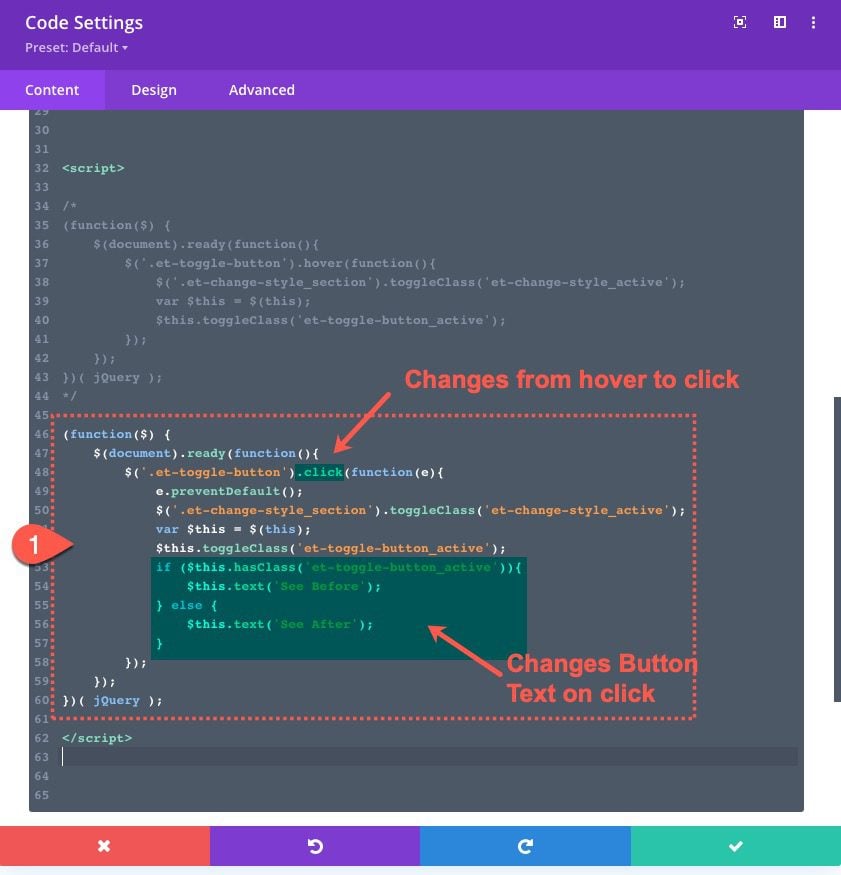
Task: Click the comment opener /* on line 34
Action: click(x=70, y=206)
